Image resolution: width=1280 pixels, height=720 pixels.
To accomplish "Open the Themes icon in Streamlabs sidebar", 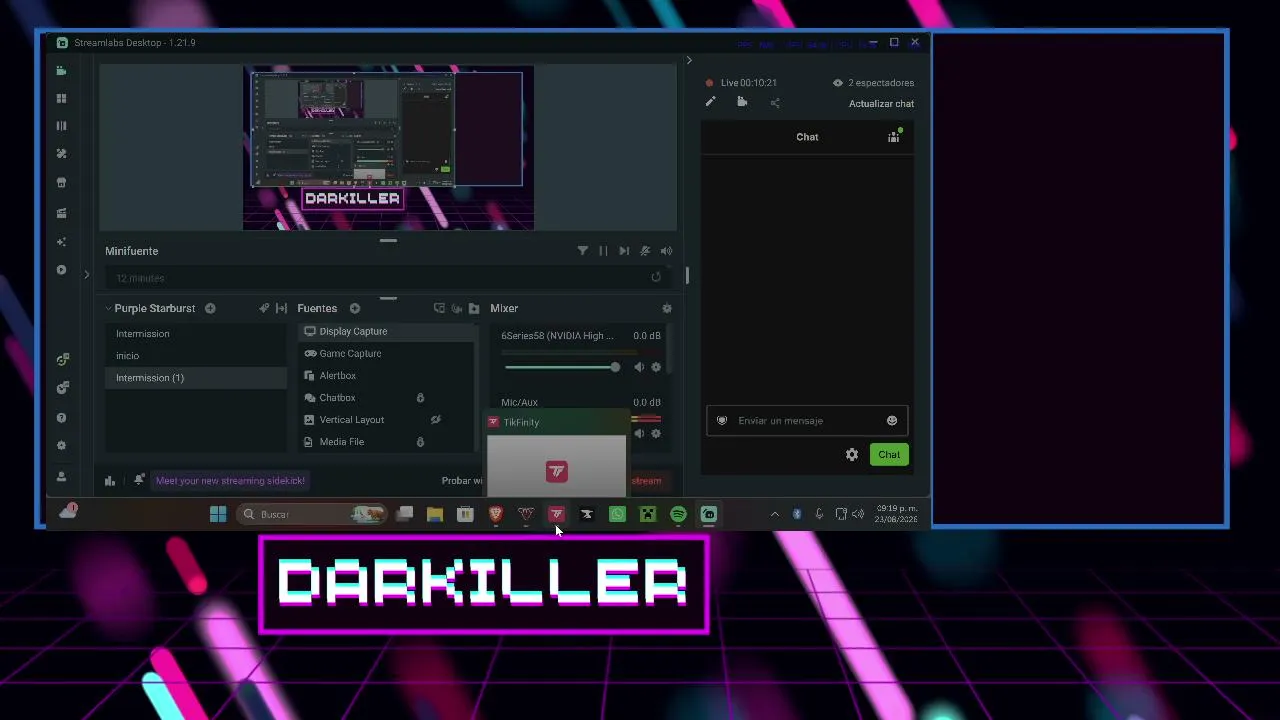I will (x=62, y=154).
